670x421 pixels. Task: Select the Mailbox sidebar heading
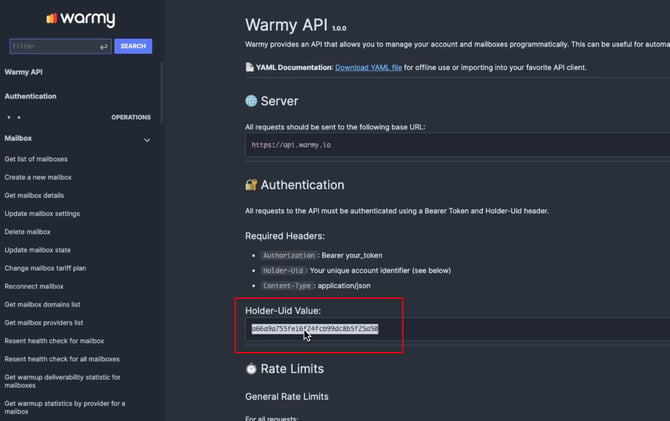pyautogui.click(x=18, y=138)
